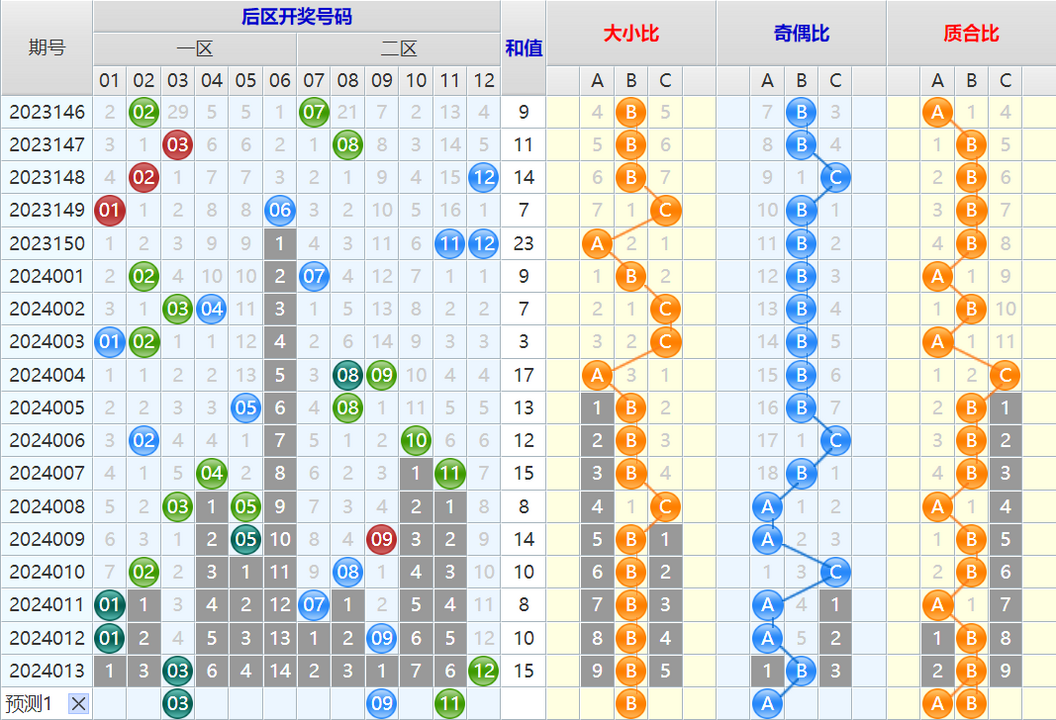This screenshot has height=720, width=1056.
Task: Click the 期号 column header
Action: [46, 48]
